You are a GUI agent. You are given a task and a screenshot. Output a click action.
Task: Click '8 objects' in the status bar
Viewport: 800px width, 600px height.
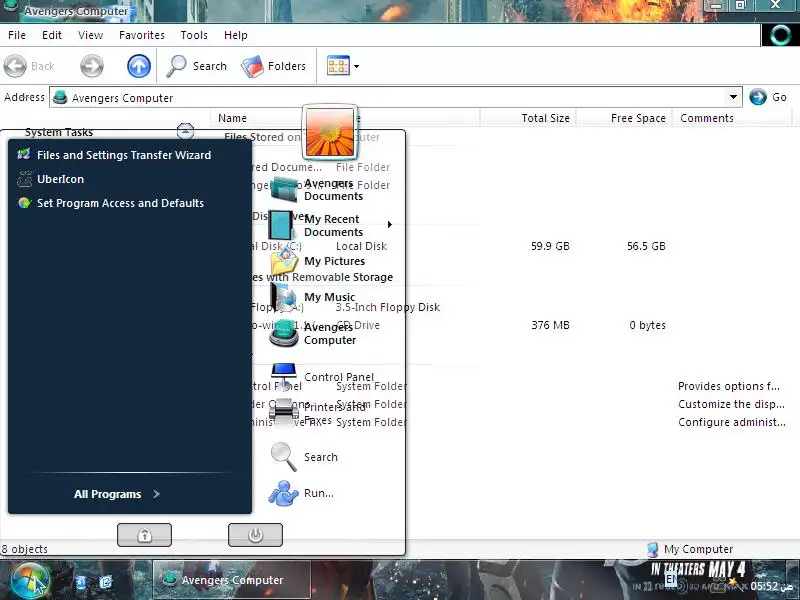tap(24, 549)
